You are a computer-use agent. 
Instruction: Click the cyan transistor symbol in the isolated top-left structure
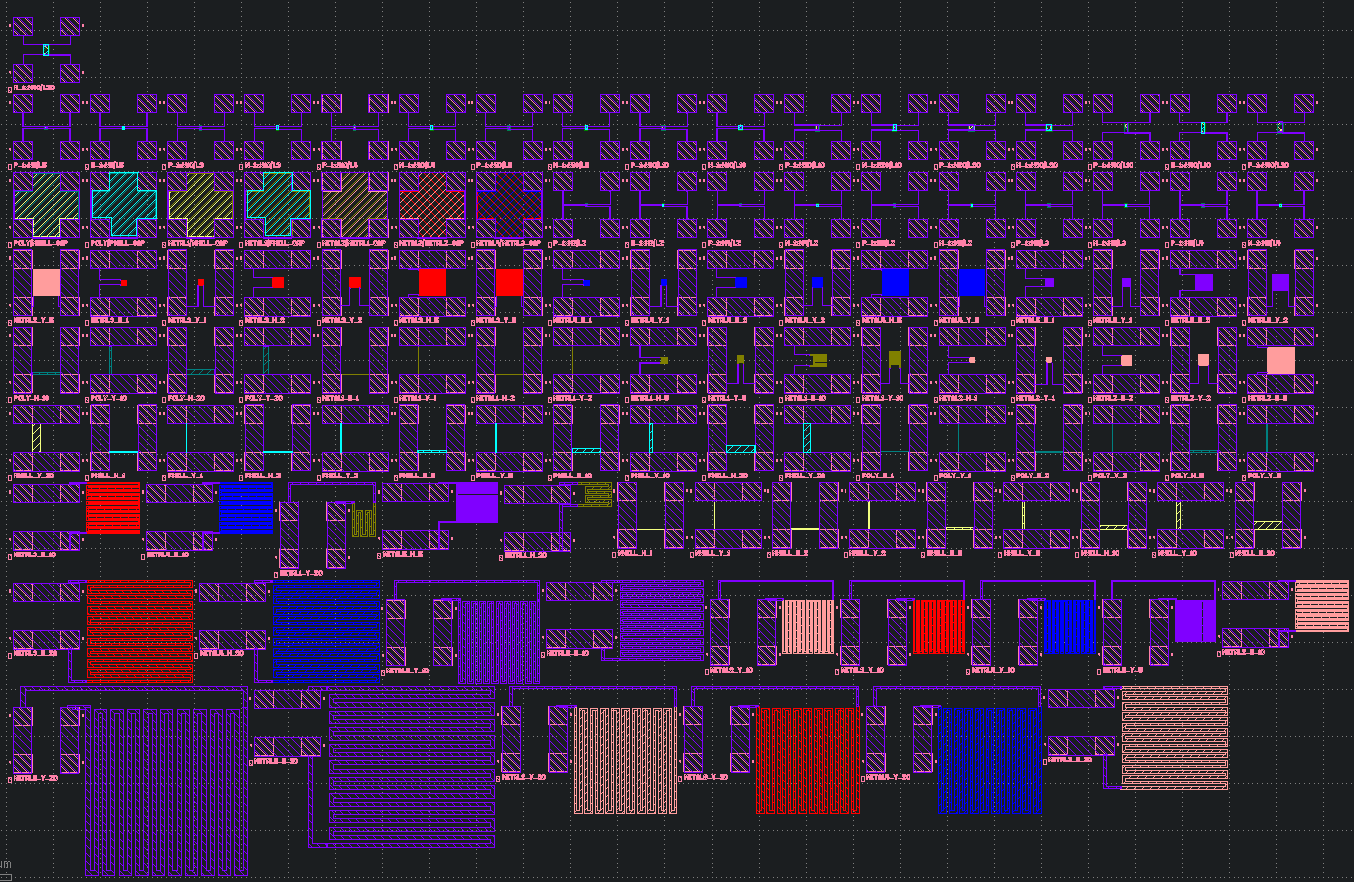click(46, 49)
